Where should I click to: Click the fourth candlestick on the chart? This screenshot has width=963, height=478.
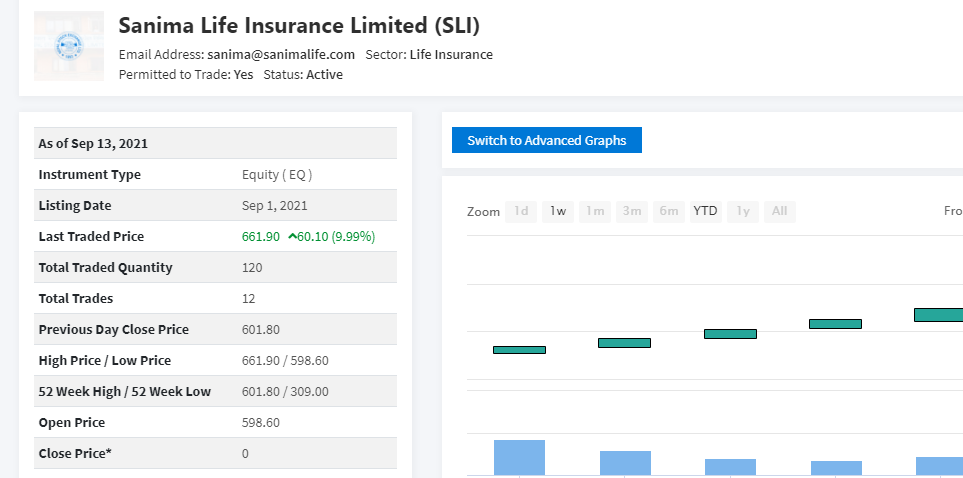835,324
